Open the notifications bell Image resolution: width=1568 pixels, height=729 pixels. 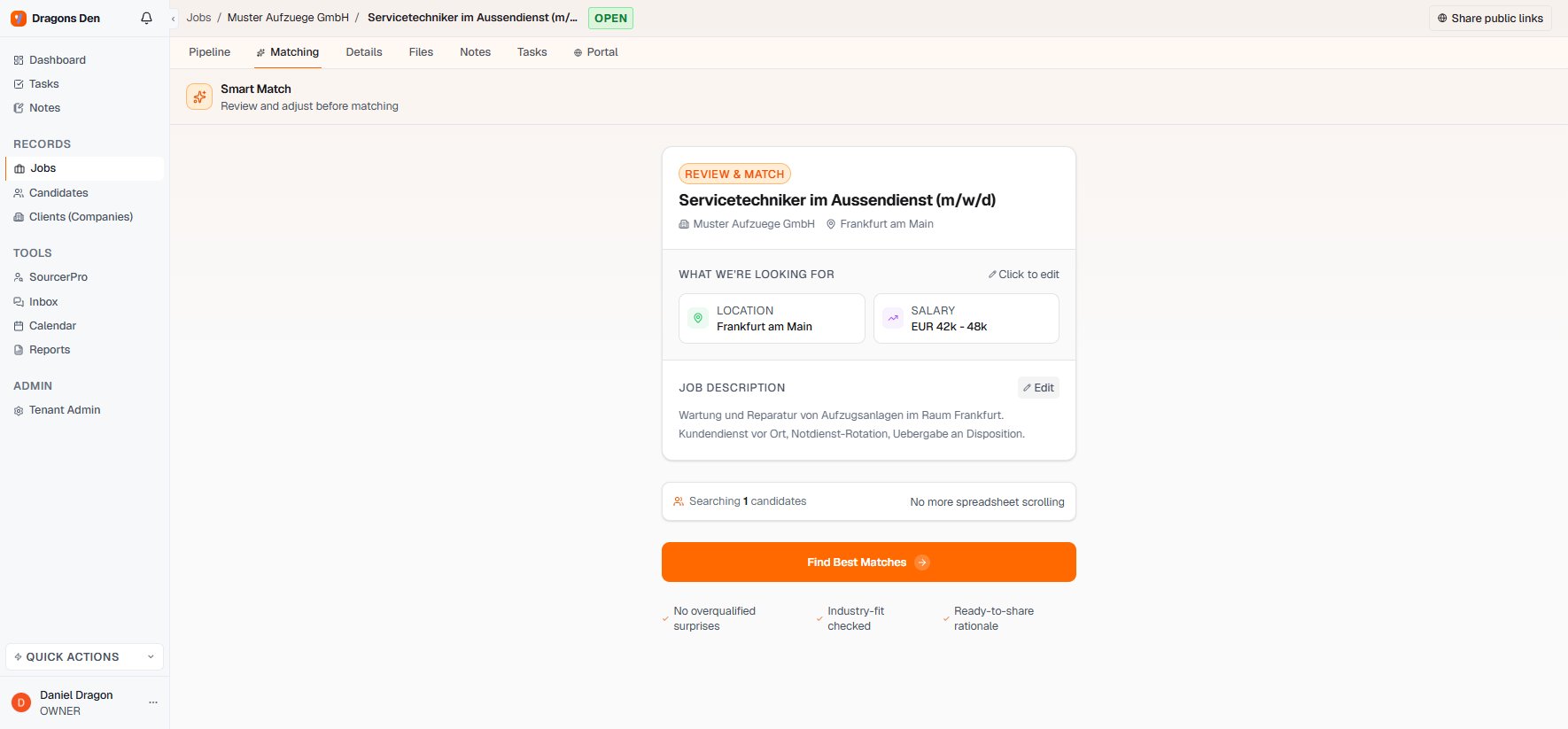click(146, 18)
